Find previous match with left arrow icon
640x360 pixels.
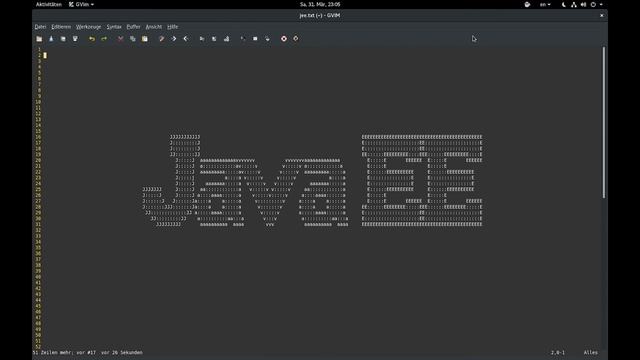pos(186,39)
